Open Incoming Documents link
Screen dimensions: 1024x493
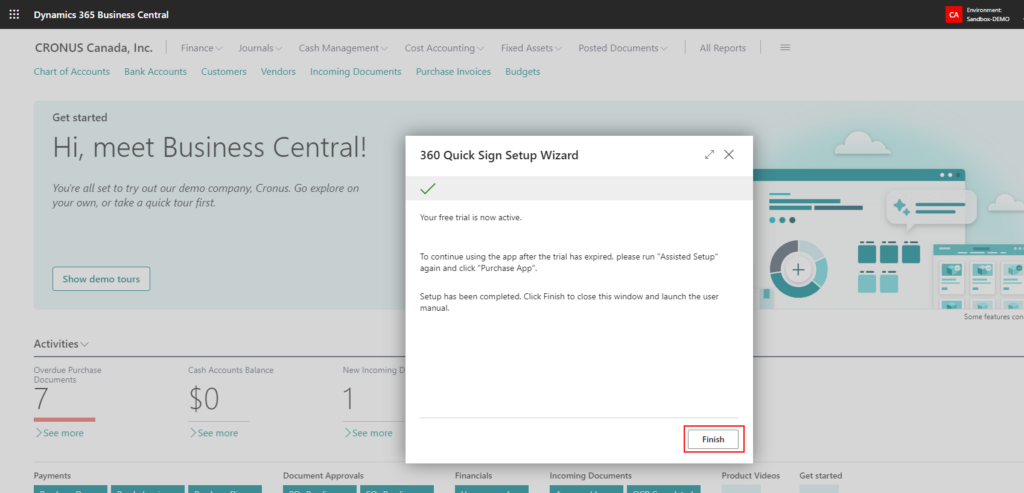tap(355, 72)
